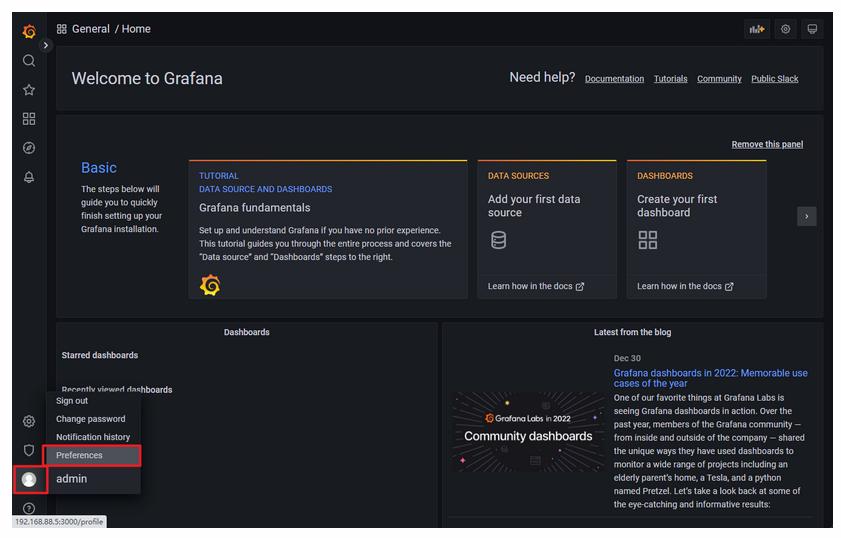Choose Preferences in the user menu
The image size is (841, 538).
92,455
